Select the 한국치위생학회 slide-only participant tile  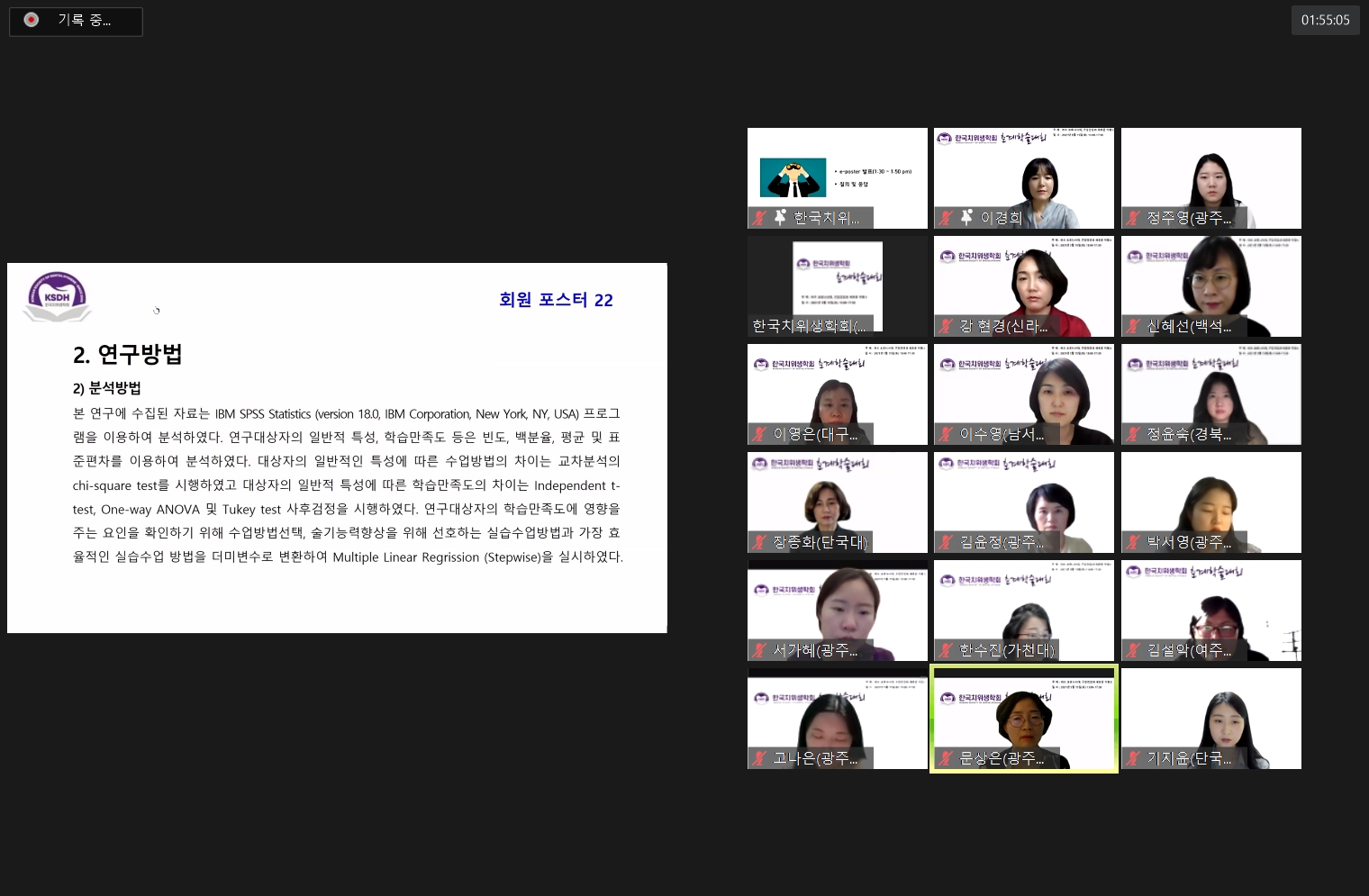pos(837,285)
